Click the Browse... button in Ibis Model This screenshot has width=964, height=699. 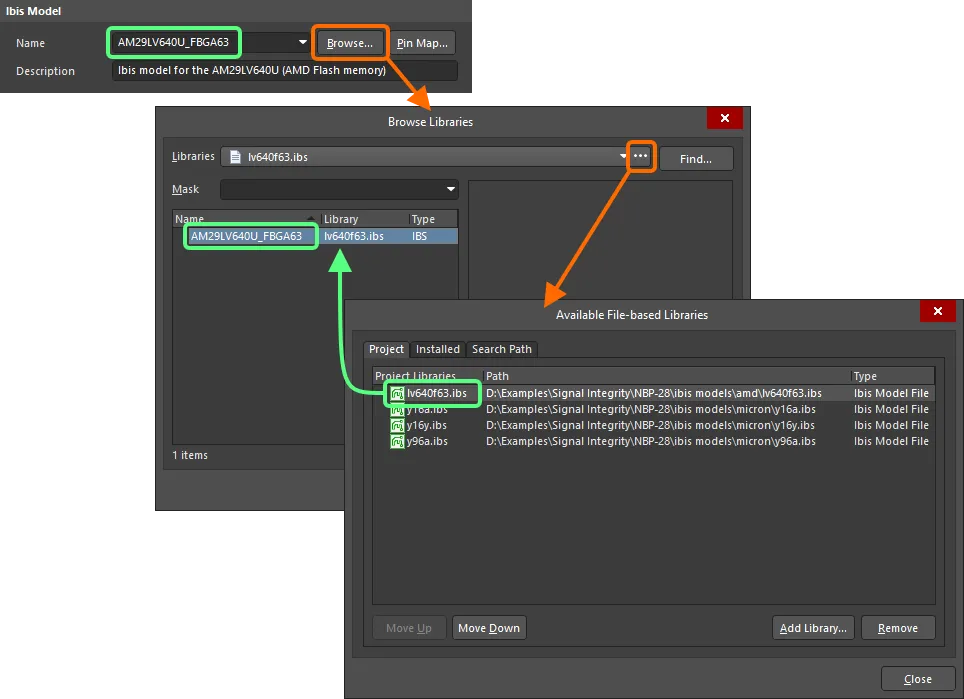click(x=350, y=43)
